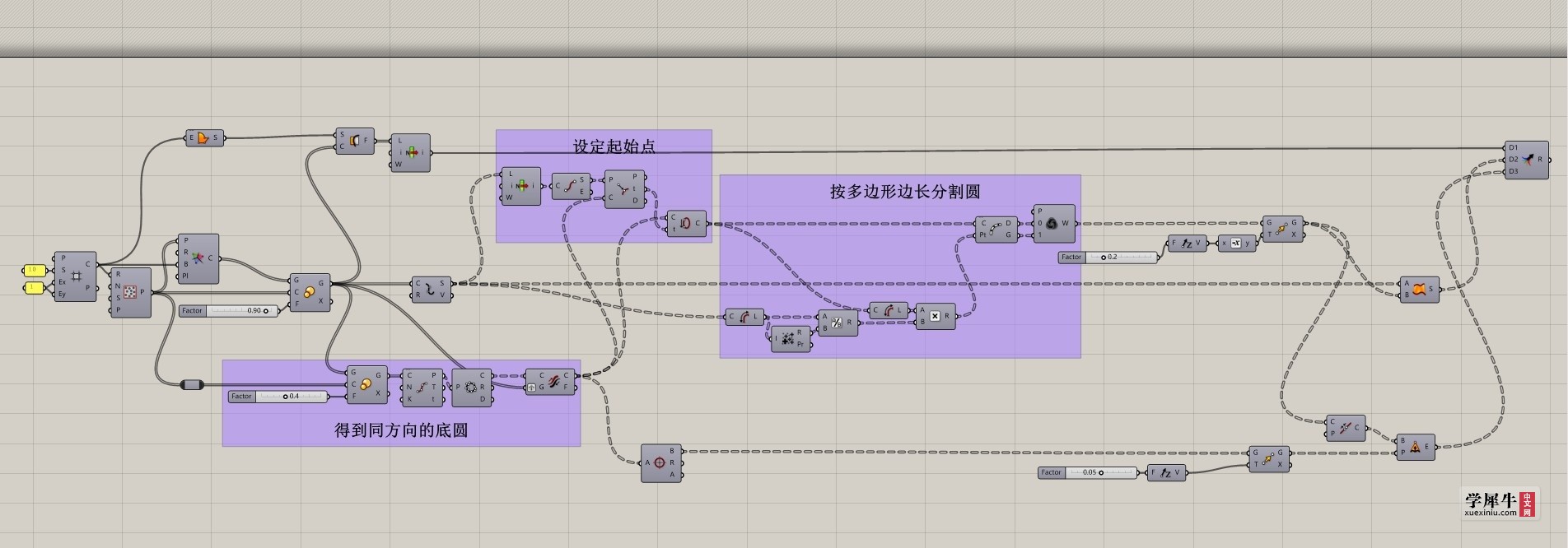Click the group title 设定起始点

click(614, 146)
